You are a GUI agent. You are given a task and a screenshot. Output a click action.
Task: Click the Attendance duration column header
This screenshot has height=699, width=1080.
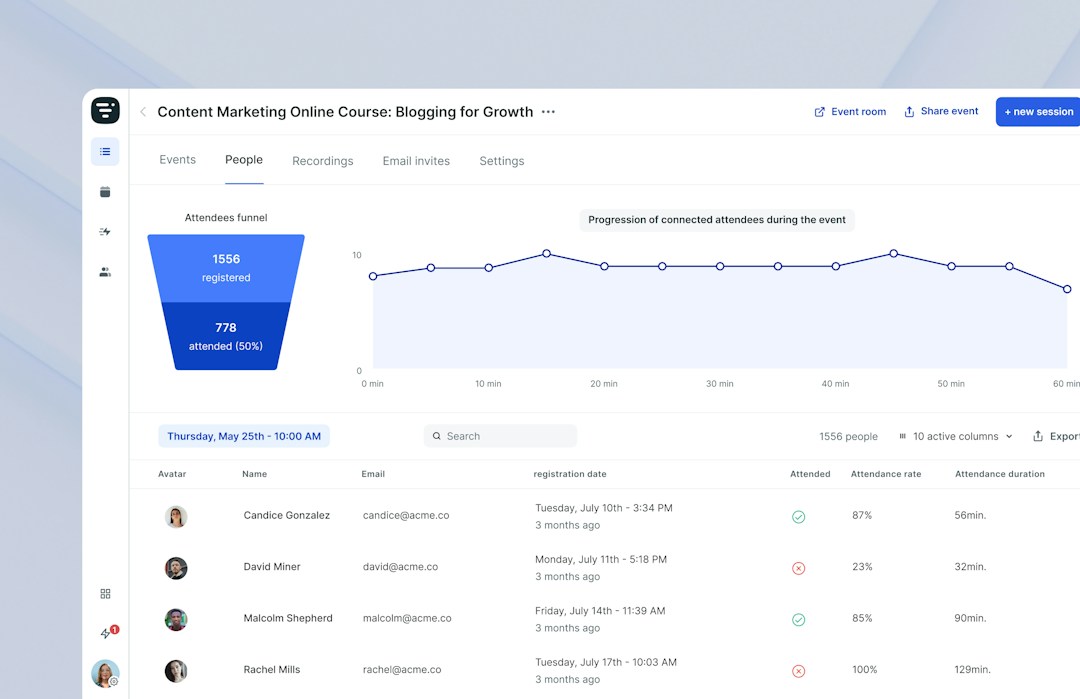(x=999, y=474)
